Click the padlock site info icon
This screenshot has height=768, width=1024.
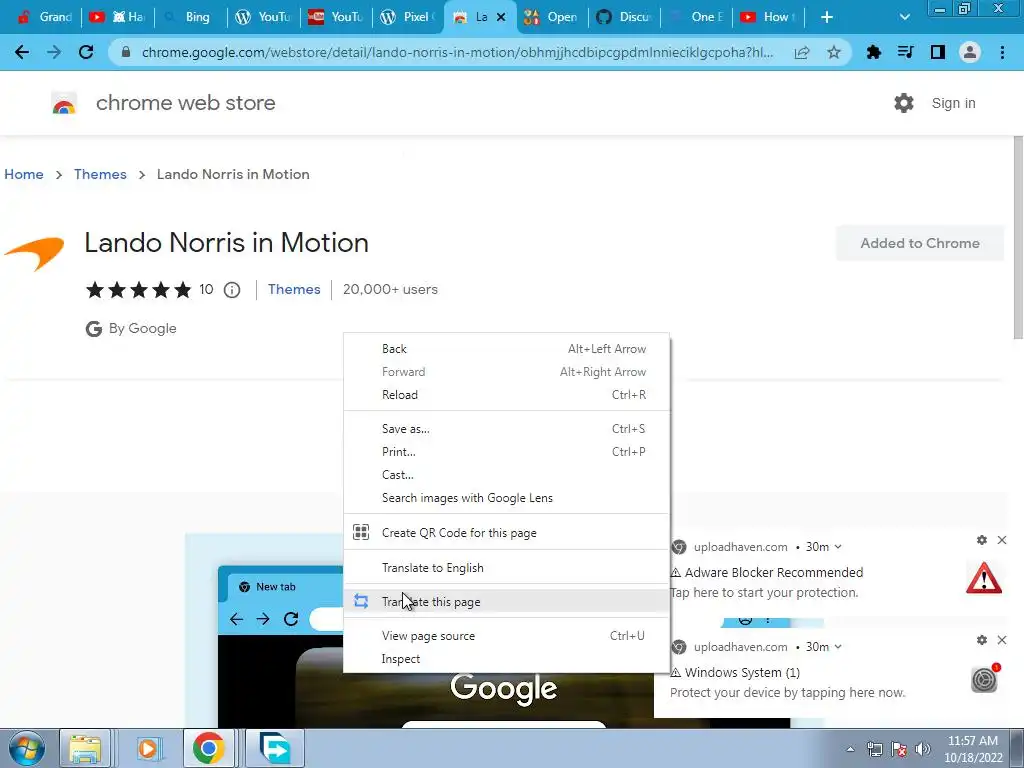126,52
